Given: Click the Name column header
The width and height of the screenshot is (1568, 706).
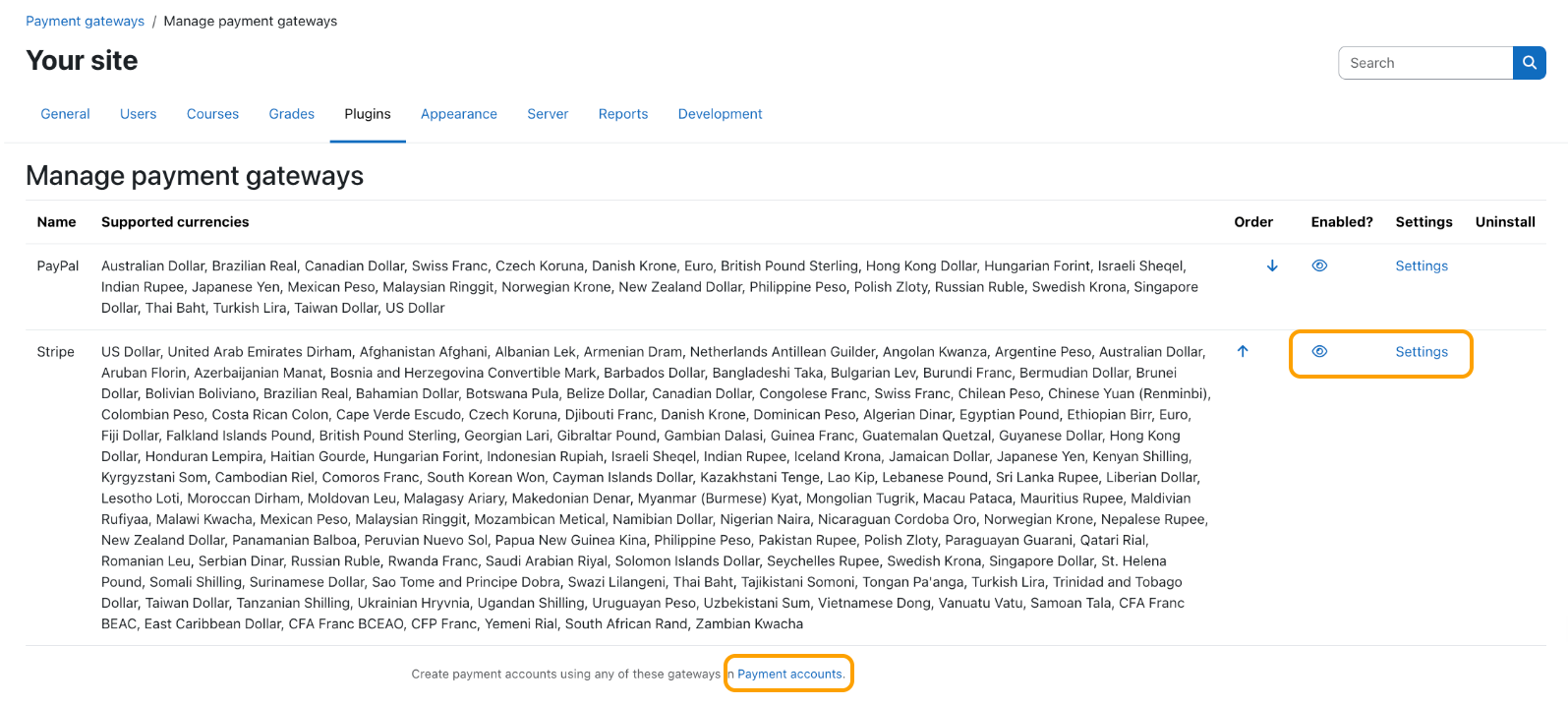Looking at the screenshot, I should pyautogui.click(x=56, y=221).
